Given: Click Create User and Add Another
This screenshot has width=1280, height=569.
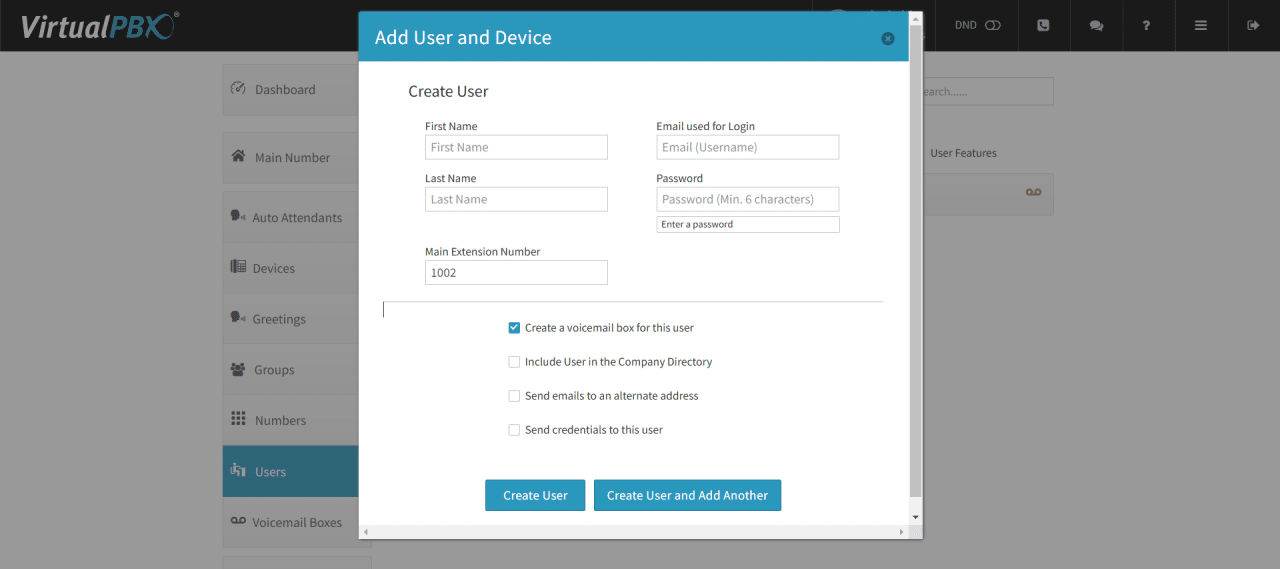Looking at the screenshot, I should (x=687, y=495).
